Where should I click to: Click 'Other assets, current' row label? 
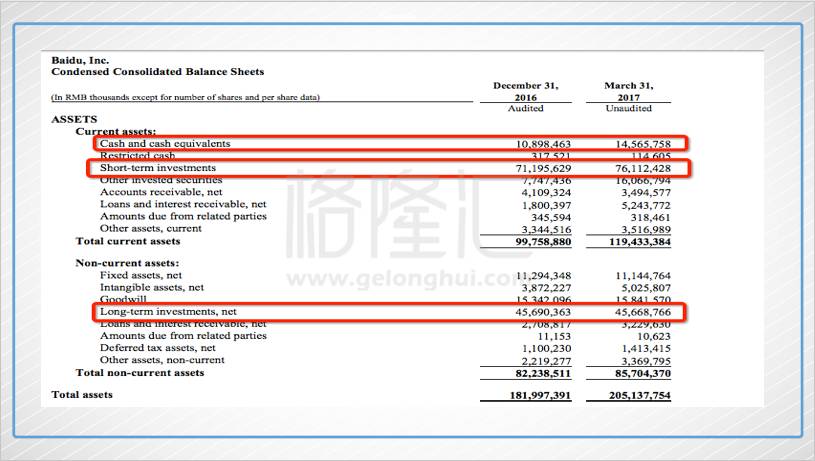click(151, 229)
